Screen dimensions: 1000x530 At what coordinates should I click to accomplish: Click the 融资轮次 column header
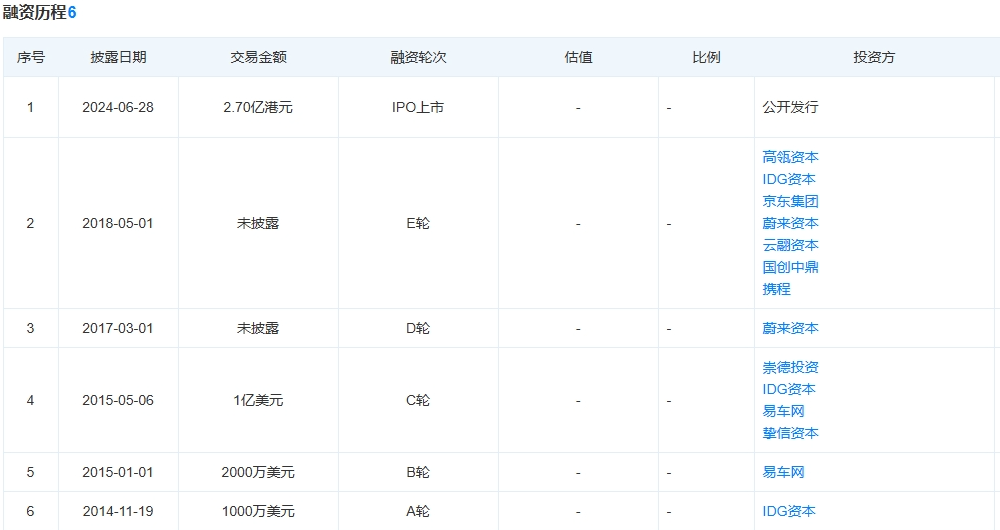418,57
